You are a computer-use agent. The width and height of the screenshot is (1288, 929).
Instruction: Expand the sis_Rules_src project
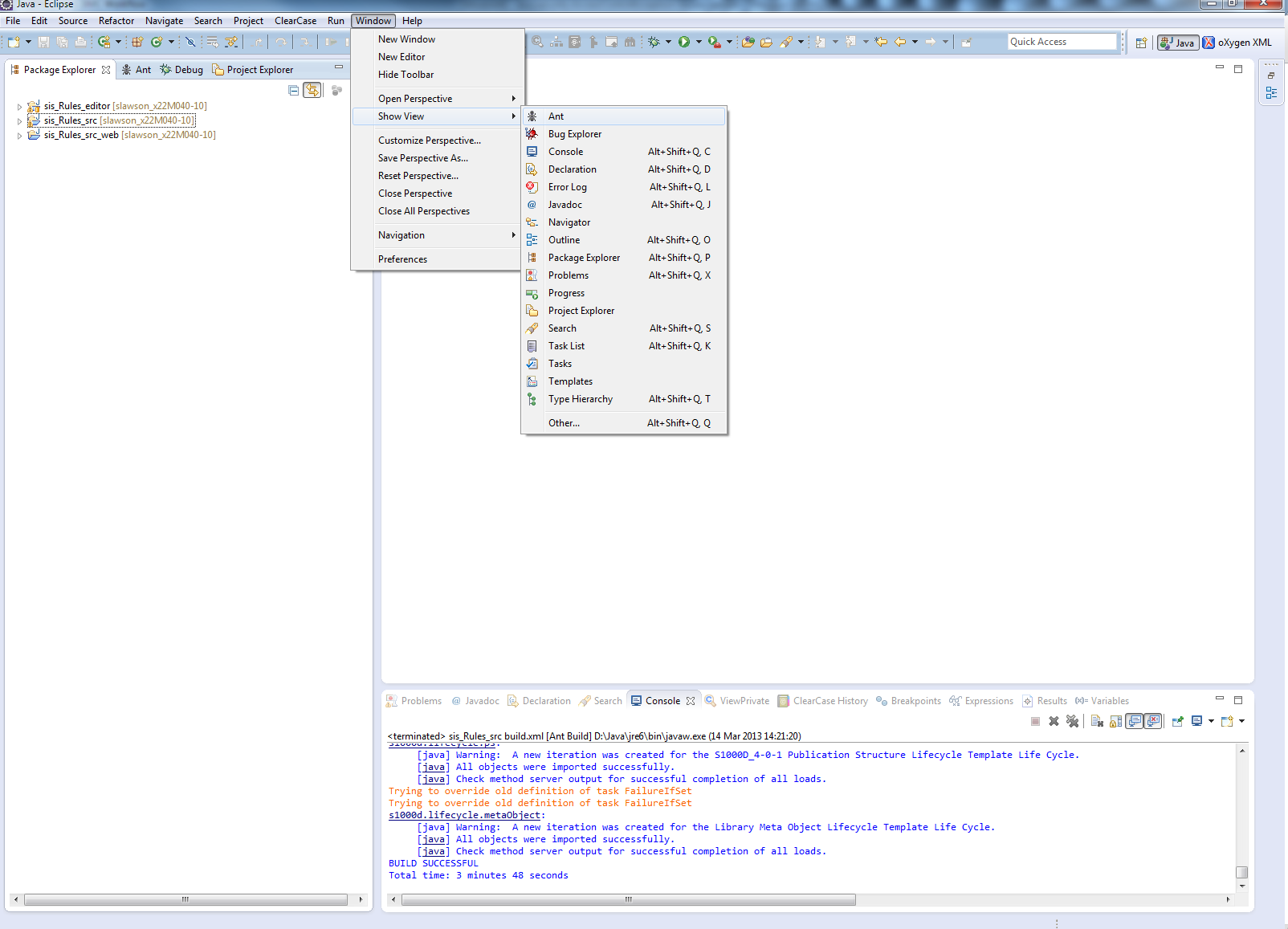(x=19, y=121)
